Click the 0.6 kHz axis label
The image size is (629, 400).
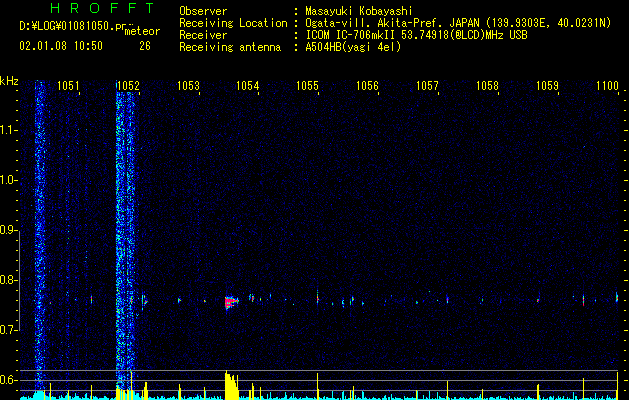click(8, 380)
